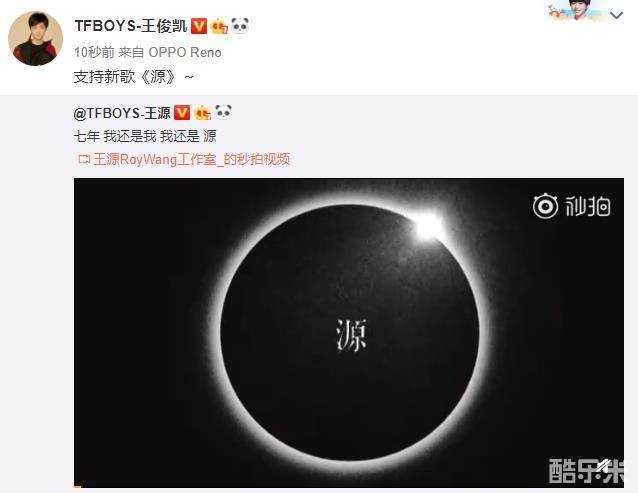Click the panda badge beside 王源
Screen dimensions: 638x493
tap(223, 112)
